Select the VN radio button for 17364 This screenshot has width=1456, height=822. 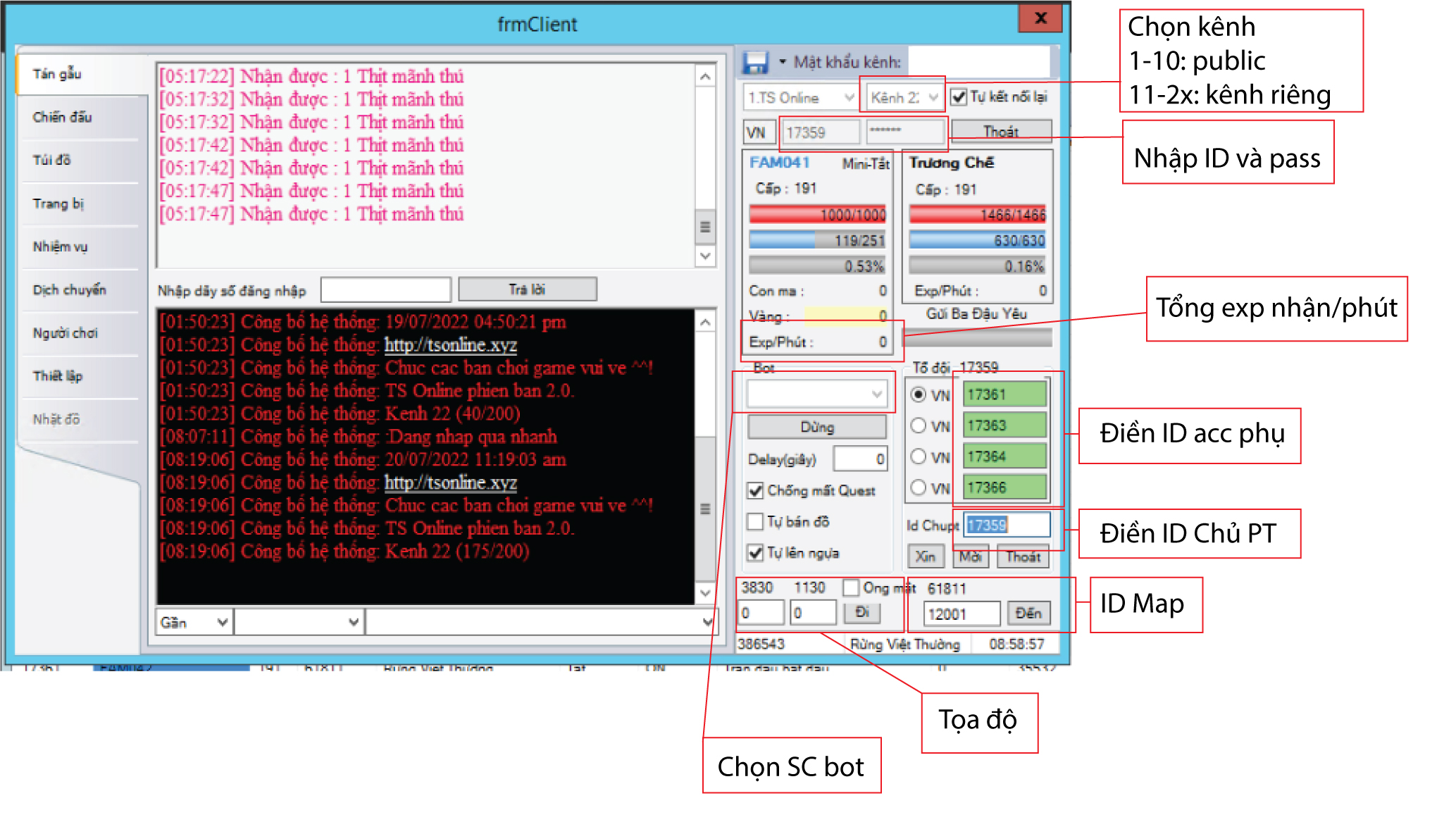click(x=918, y=456)
